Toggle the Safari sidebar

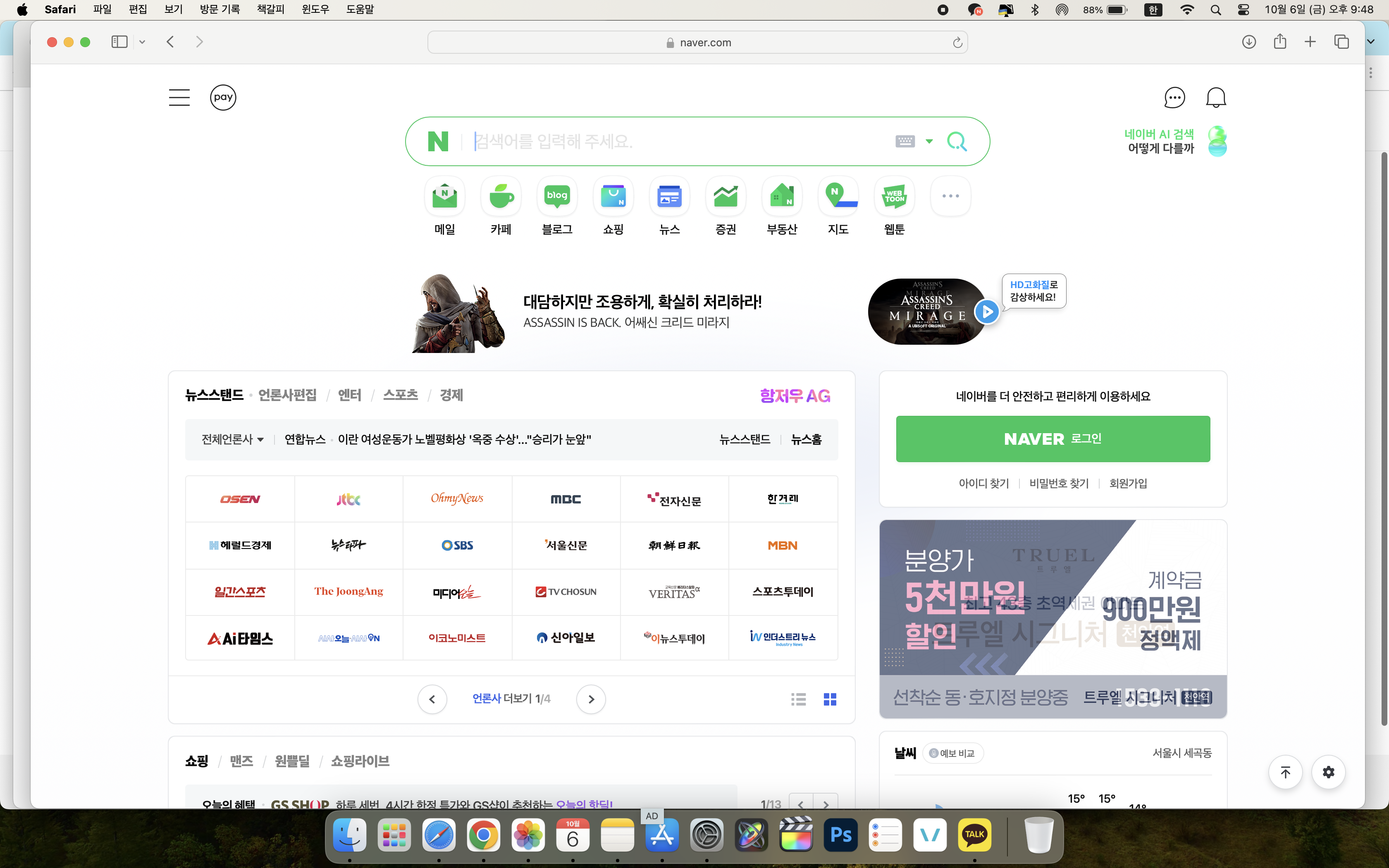point(119,42)
